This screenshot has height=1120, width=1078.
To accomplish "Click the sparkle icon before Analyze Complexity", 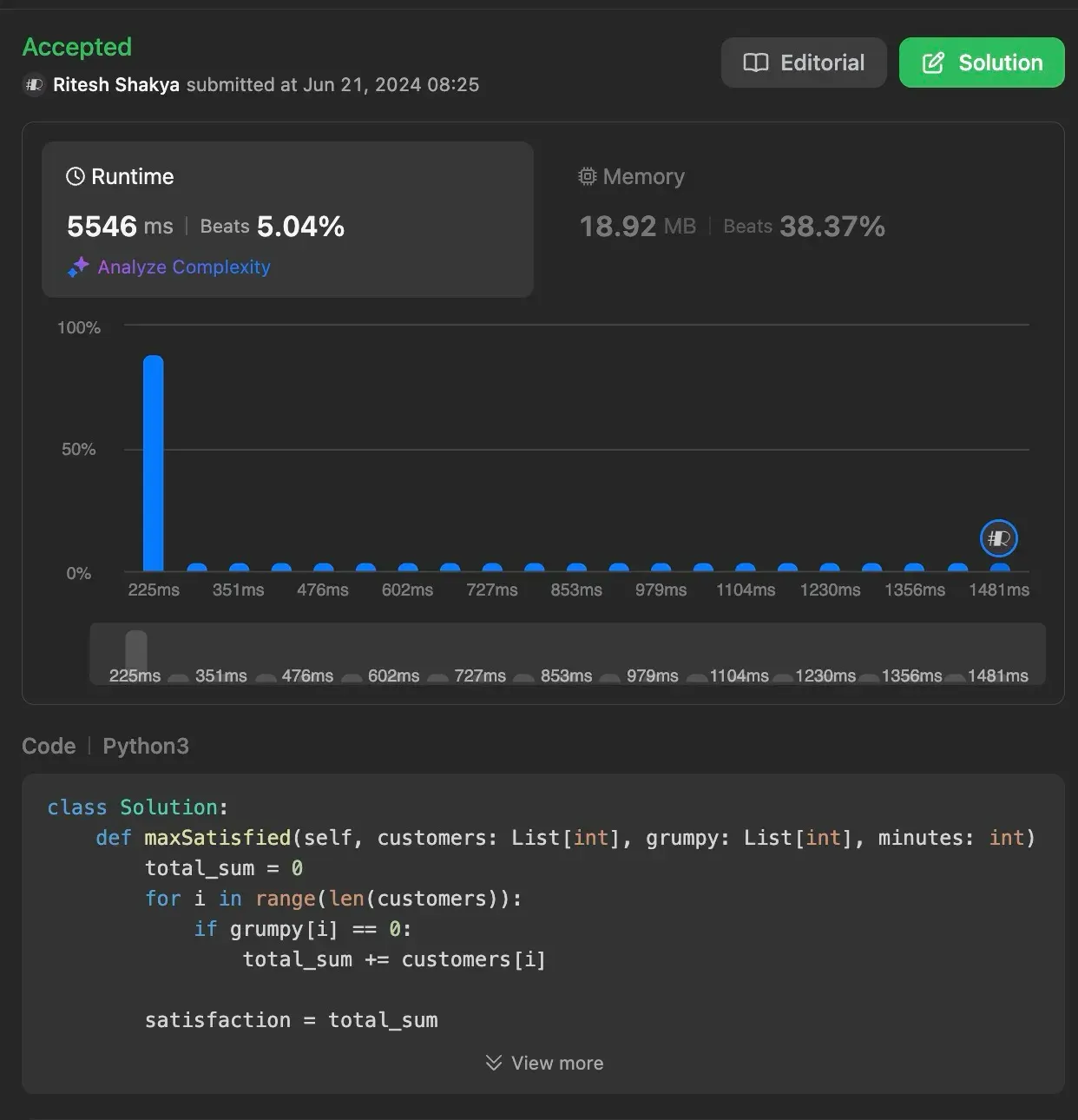I will 79,267.
